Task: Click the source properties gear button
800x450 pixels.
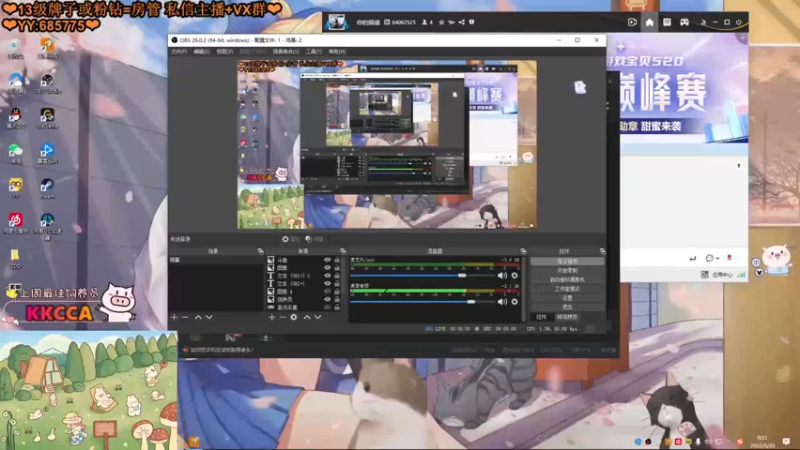Action: tap(291, 239)
